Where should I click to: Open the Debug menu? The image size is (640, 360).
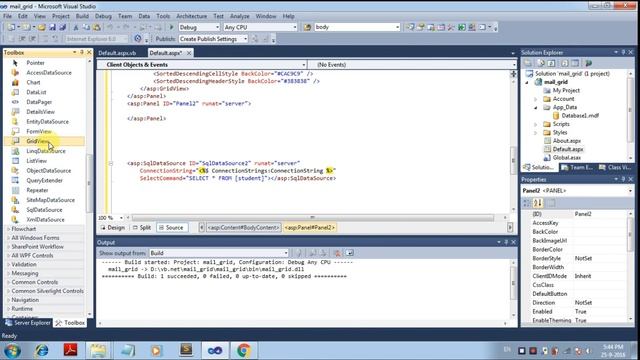[103, 16]
